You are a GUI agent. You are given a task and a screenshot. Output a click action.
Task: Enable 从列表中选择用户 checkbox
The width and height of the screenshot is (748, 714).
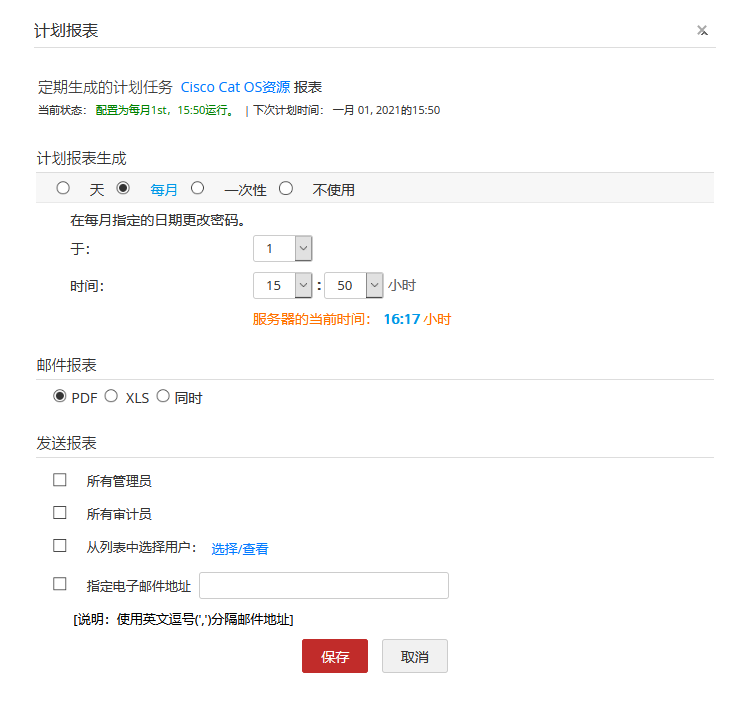pos(60,546)
